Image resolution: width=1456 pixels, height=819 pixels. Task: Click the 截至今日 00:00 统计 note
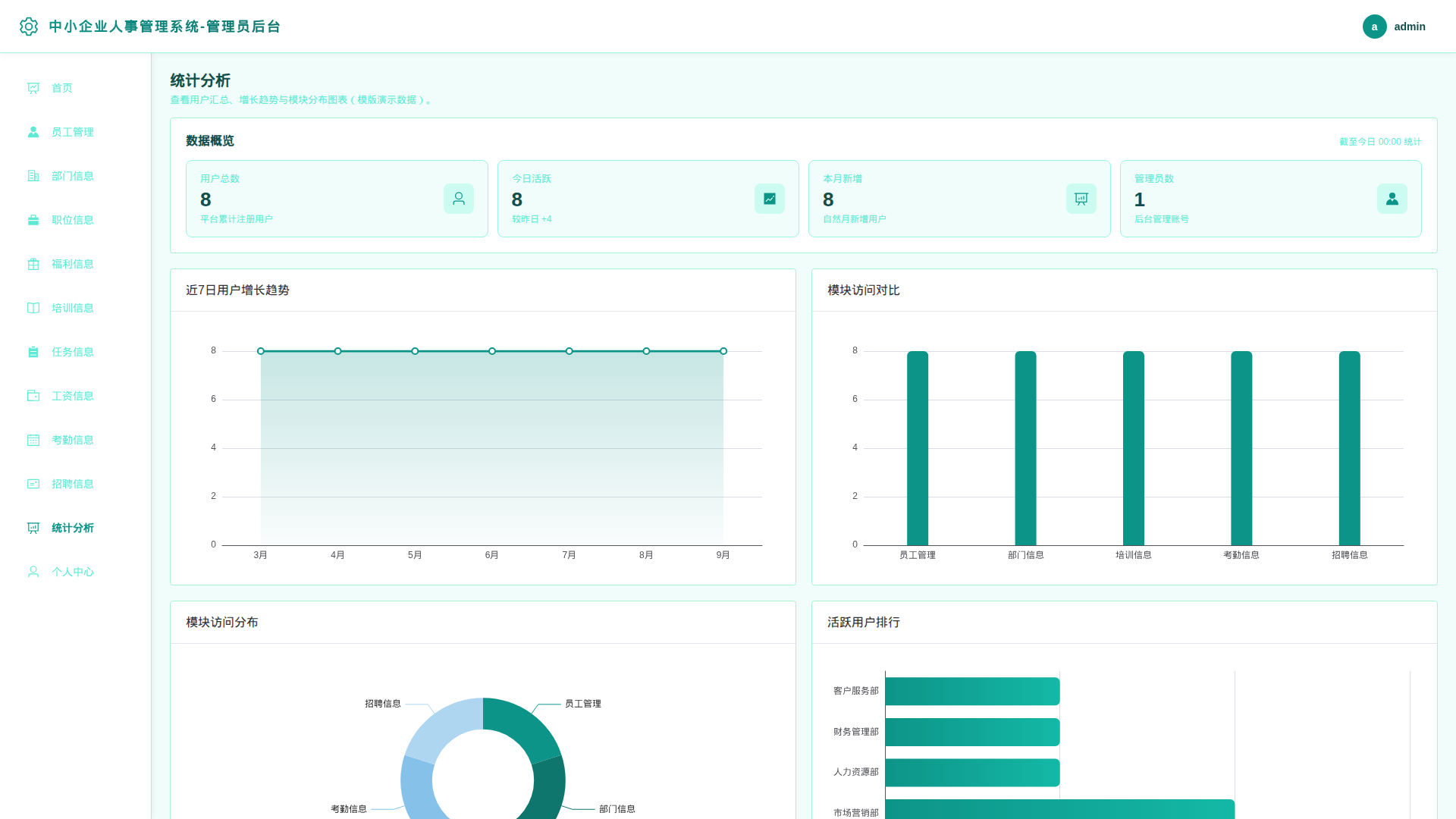point(1380,142)
